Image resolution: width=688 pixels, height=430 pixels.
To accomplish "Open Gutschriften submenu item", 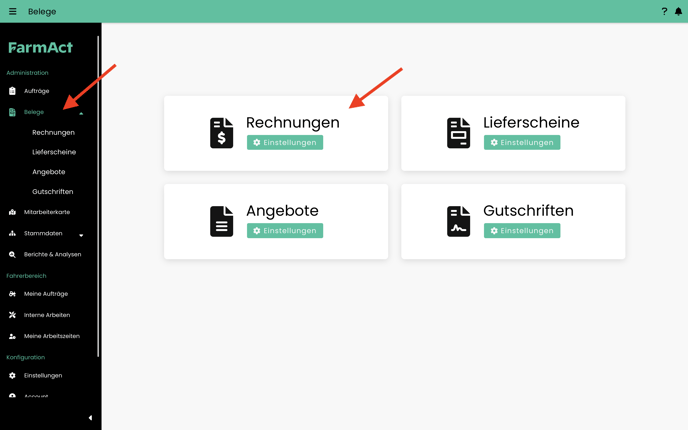I will (x=53, y=192).
